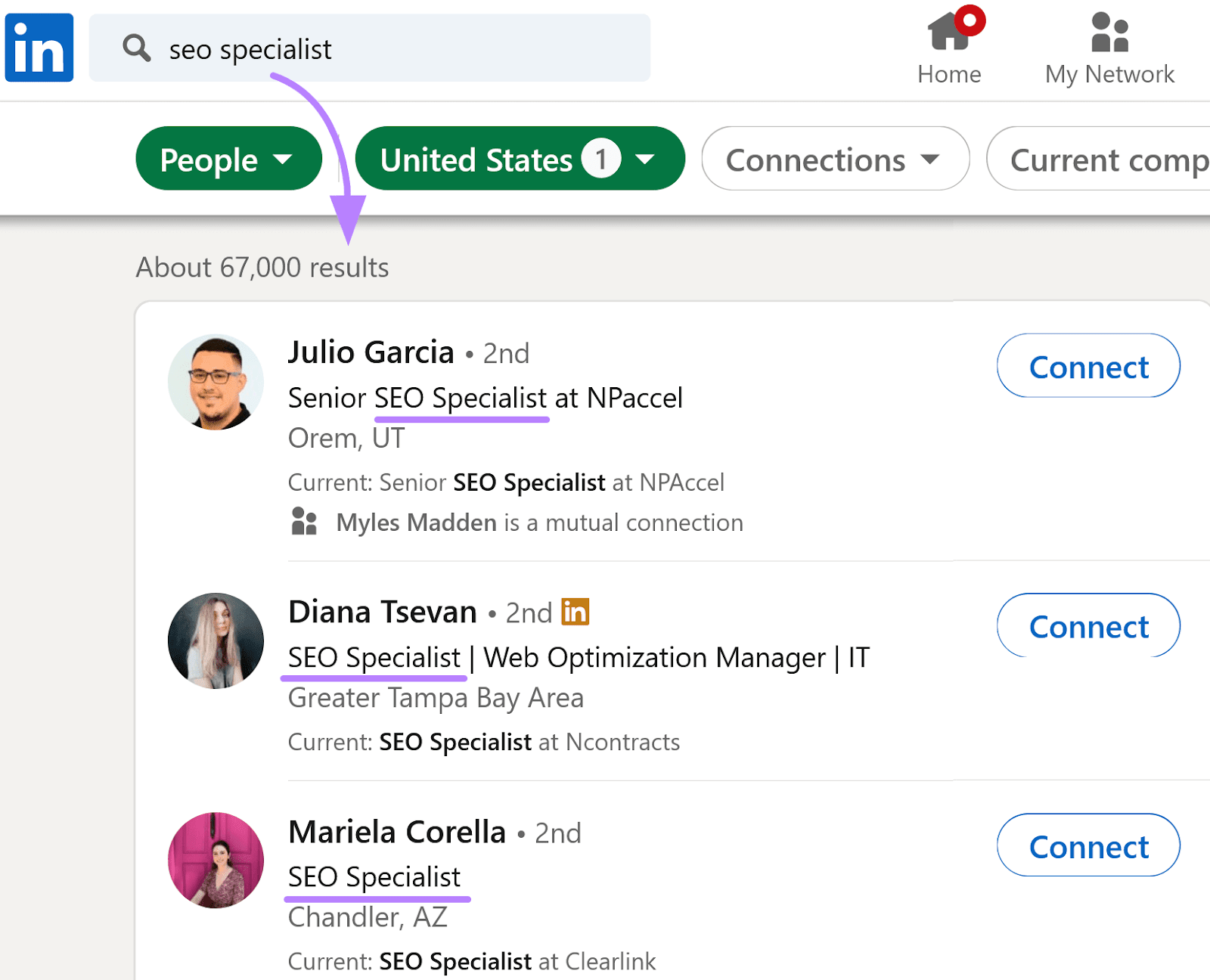Viewport: 1210px width, 980px height.
Task: Connect with Mariela Corella
Action: [1087, 847]
